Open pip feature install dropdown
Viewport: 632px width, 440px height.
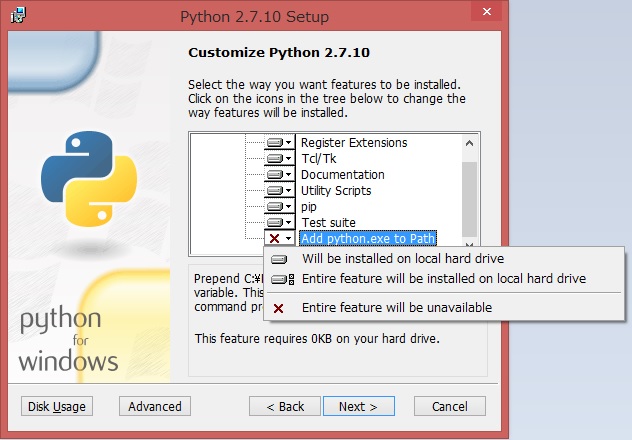(280, 206)
